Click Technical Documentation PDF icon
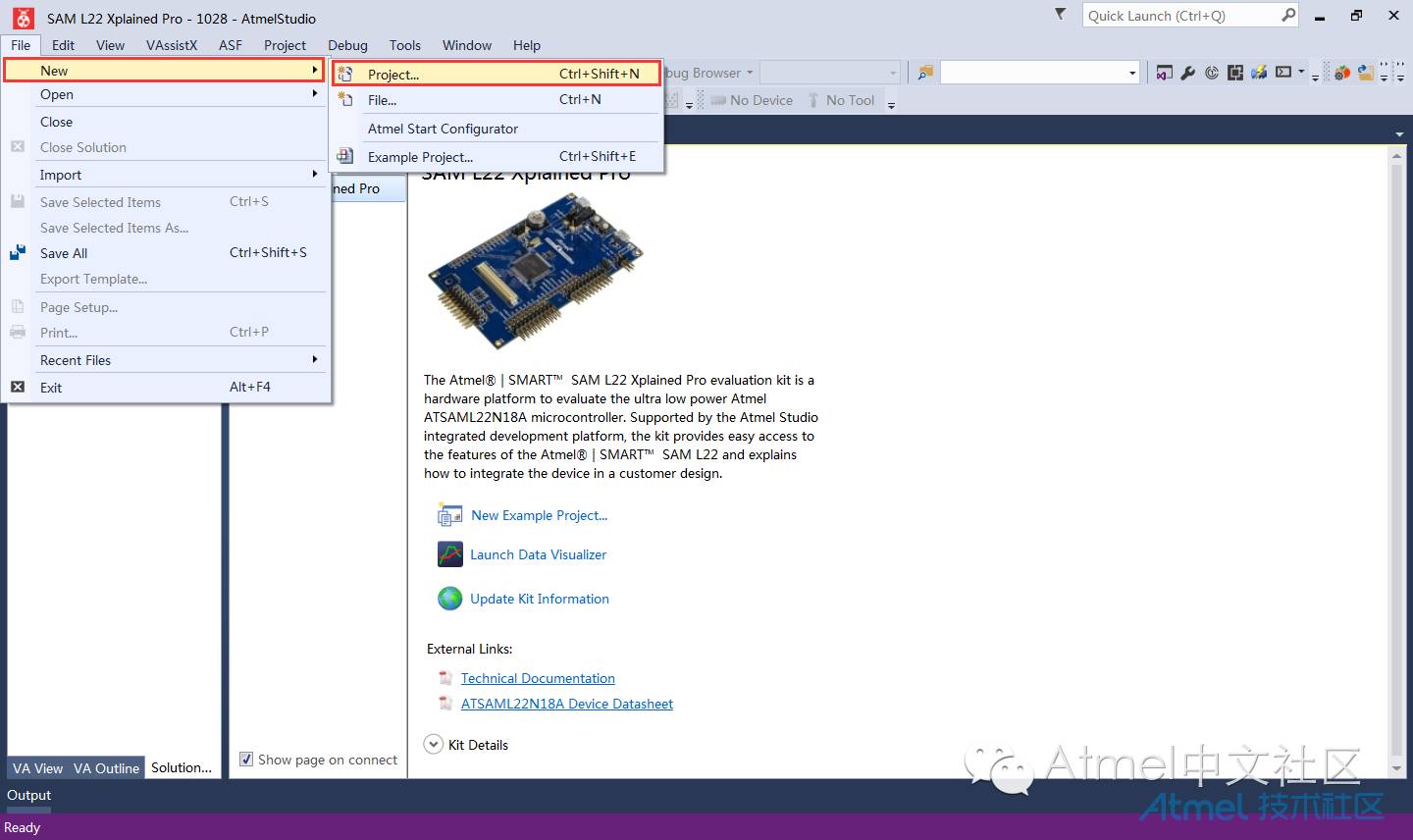The height and width of the screenshot is (840, 1413). coord(445,678)
